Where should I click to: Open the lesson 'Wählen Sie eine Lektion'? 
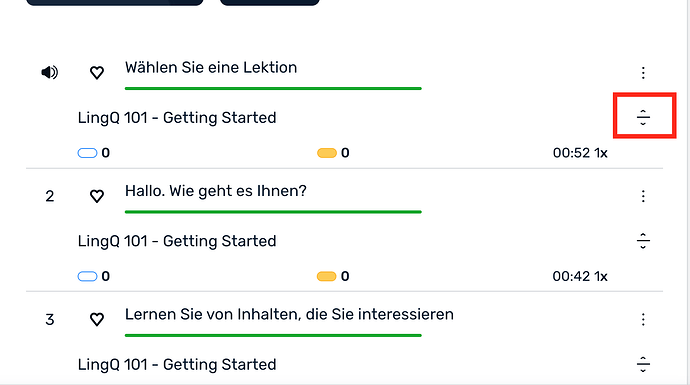[211, 67]
